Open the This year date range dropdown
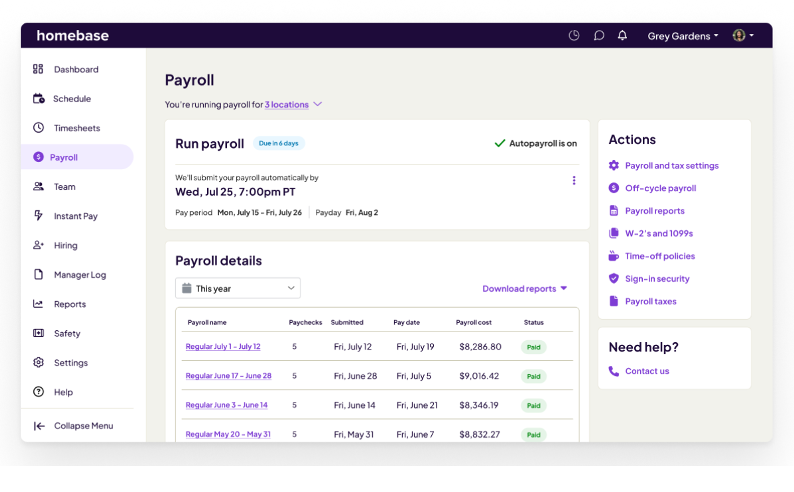 238,288
